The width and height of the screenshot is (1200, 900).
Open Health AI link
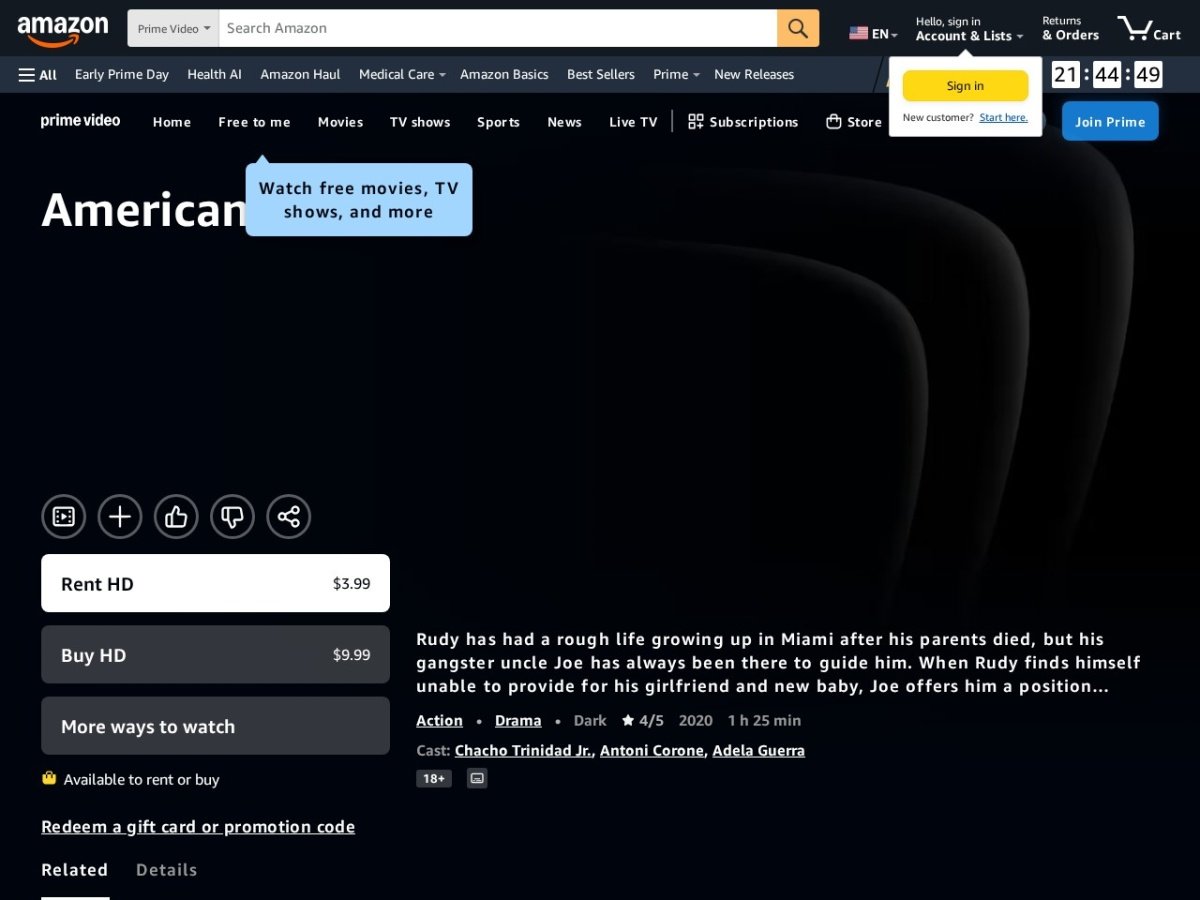click(214, 75)
